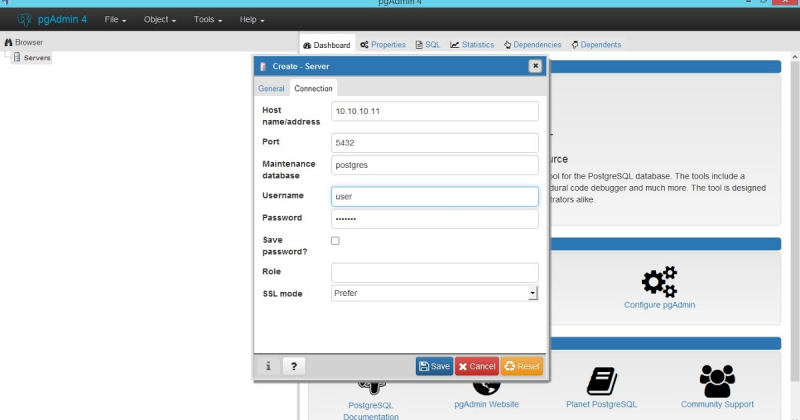Click the Reset button
Viewport: 800px width, 420px height.
coord(521,366)
